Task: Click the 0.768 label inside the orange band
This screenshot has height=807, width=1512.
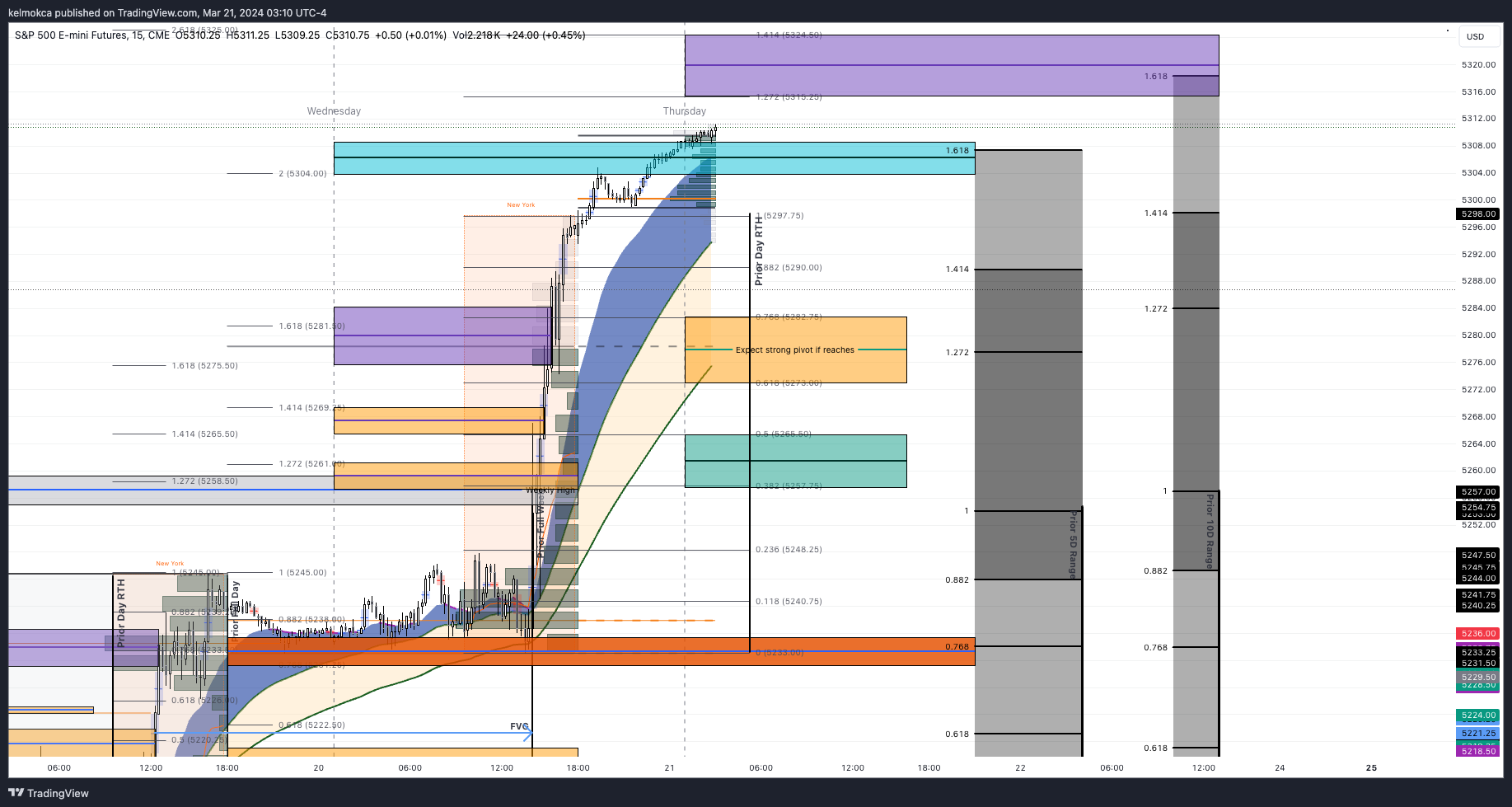Action: click(957, 647)
